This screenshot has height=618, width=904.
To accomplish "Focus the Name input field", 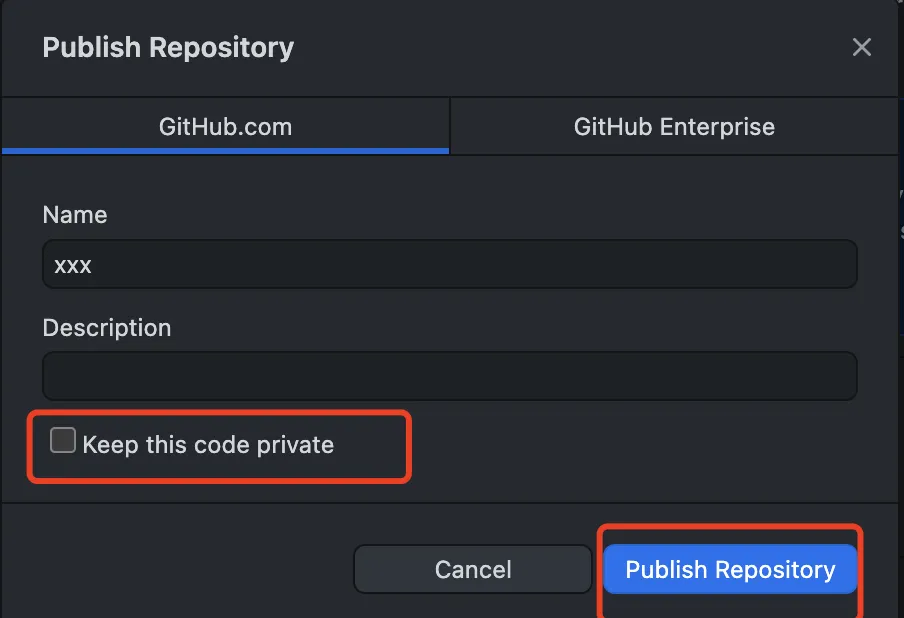I will pos(450,265).
